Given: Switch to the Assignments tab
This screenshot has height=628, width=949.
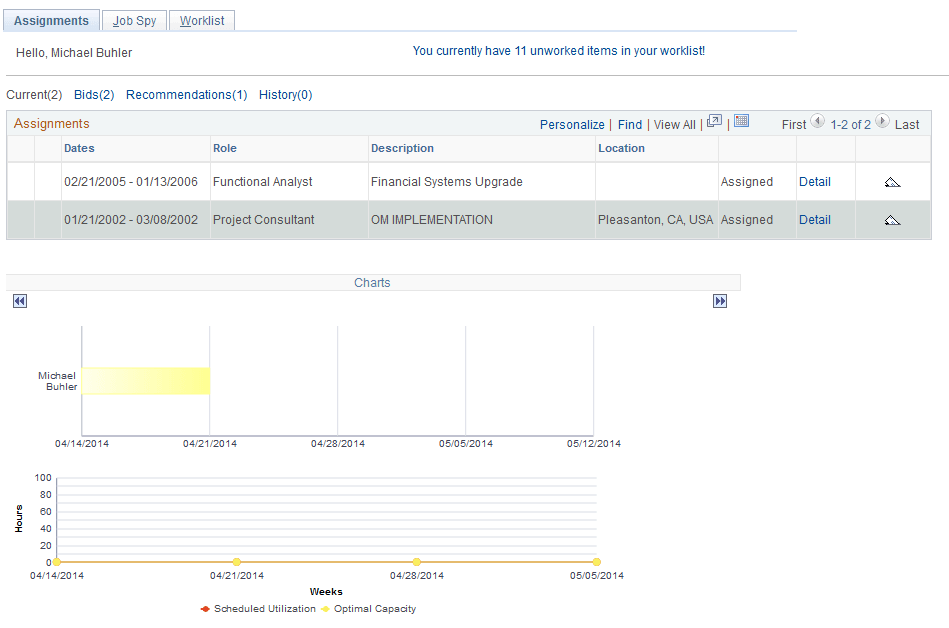Looking at the screenshot, I should tap(51, 21).
